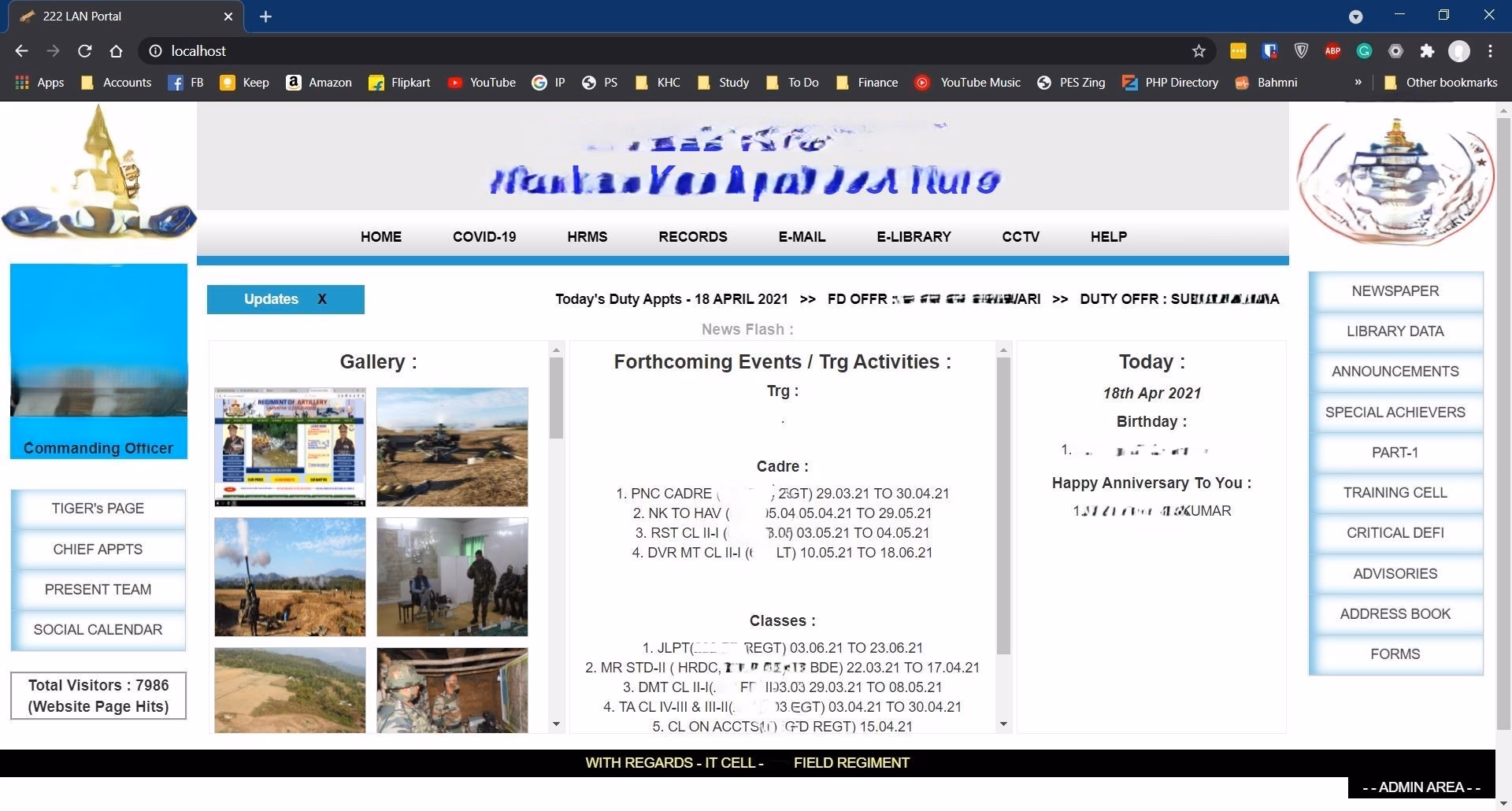Viewport: 1512px width, 811px height.
Task: Go to the E-LIBRARY menu item
Action: coord(913,237)
